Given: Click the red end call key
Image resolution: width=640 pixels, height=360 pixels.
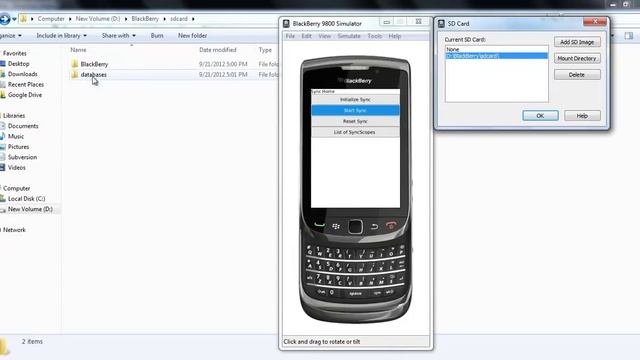Looking at the screenshot, I should point(391,225).
